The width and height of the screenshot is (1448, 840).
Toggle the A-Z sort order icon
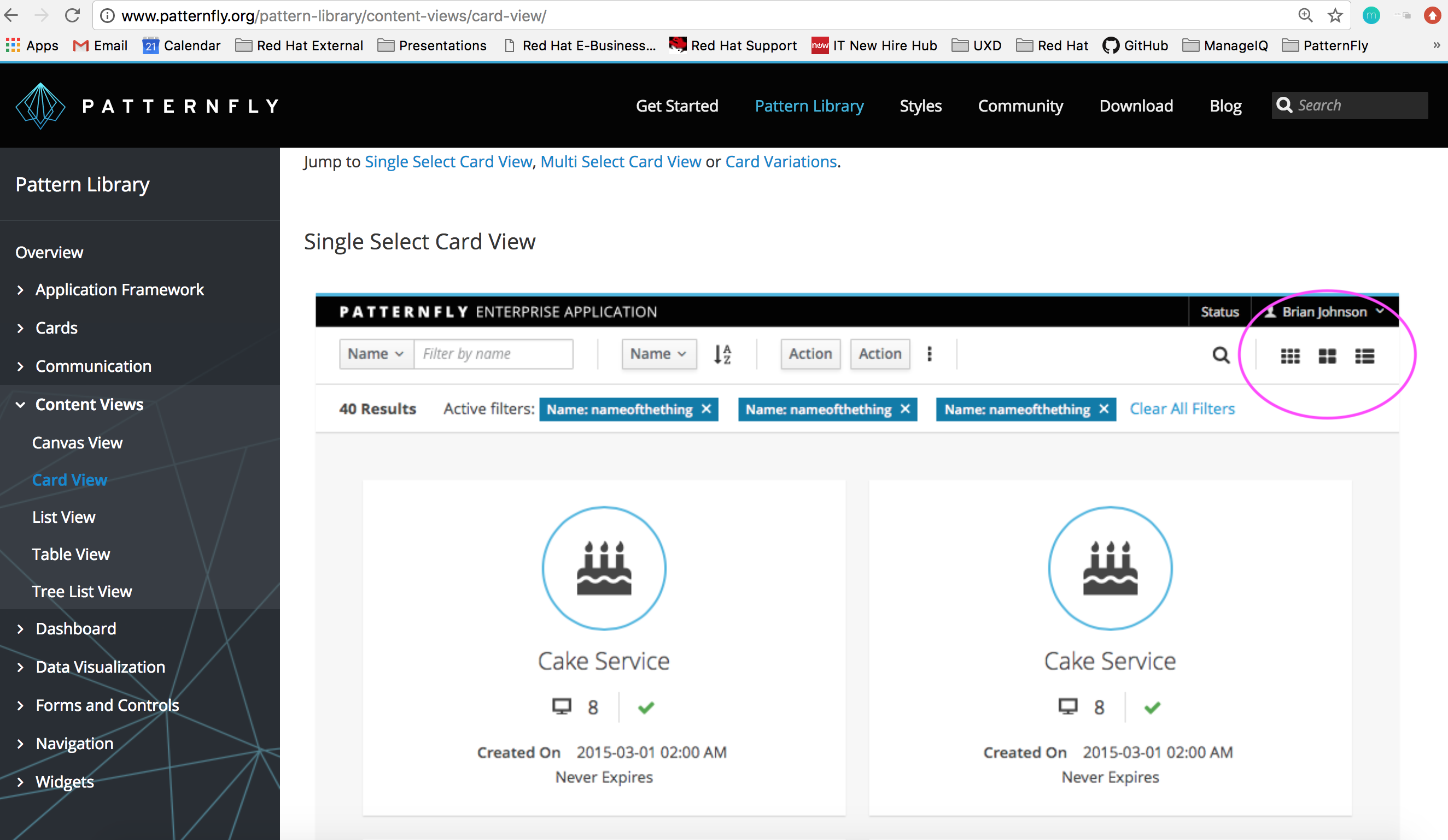(723, 354)
